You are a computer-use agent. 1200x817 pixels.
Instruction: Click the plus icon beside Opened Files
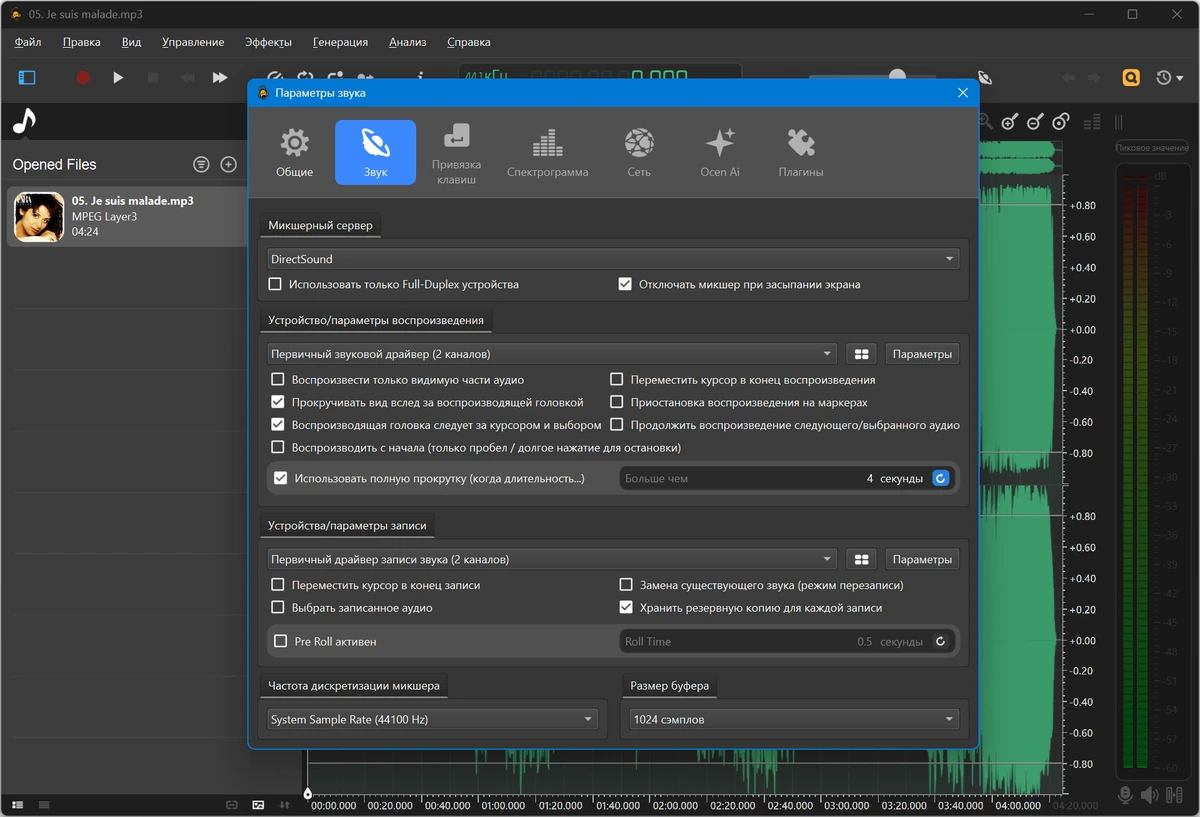pyautogui.click(x=228, y=164)
